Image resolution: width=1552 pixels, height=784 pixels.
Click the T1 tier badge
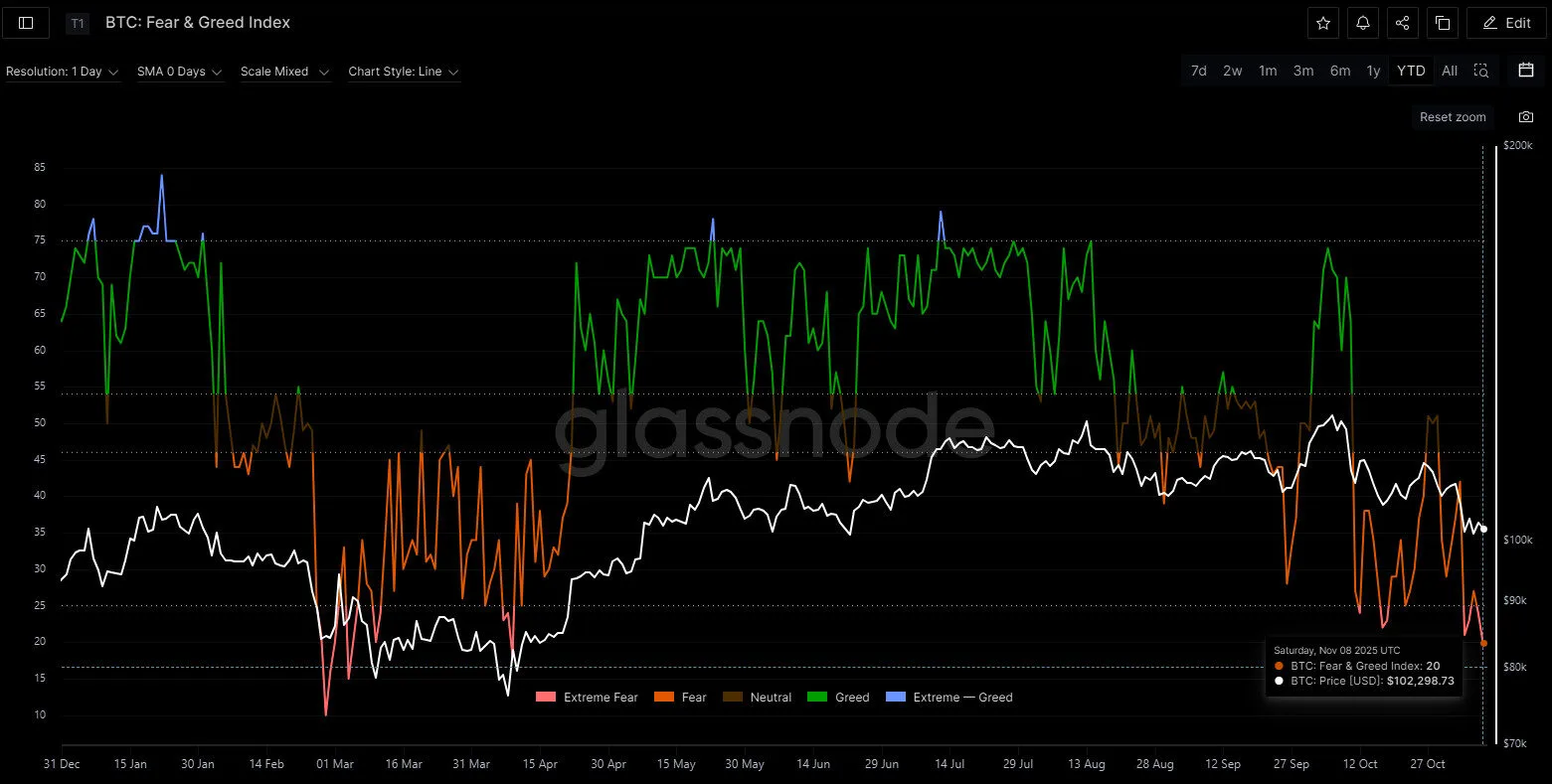point(78,23)
